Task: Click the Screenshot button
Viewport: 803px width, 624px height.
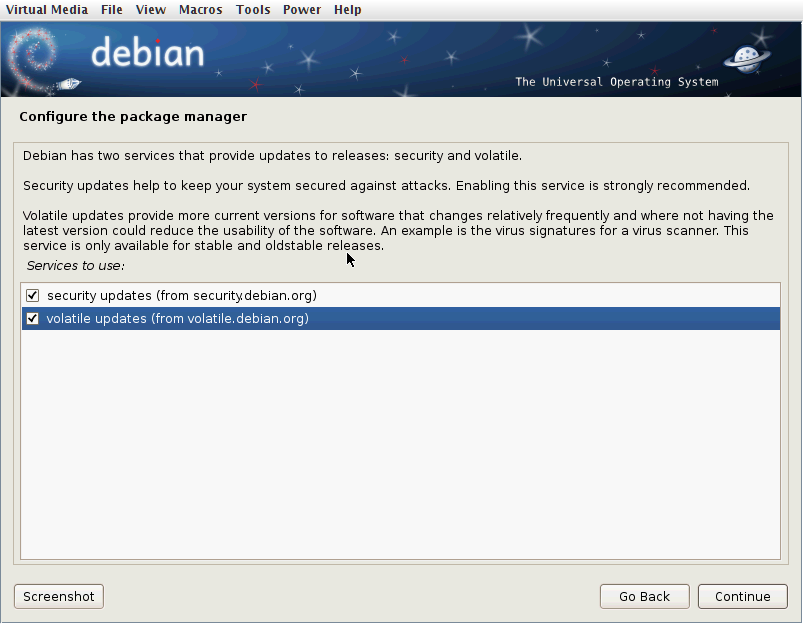Action: (x=59, y=597)
